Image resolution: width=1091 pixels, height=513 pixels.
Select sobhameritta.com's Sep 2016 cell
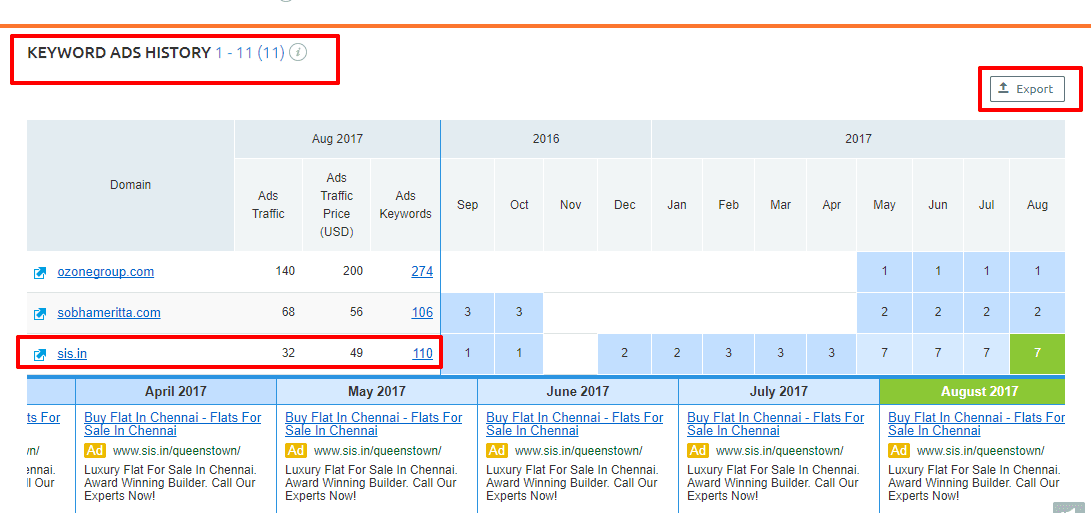468,313
